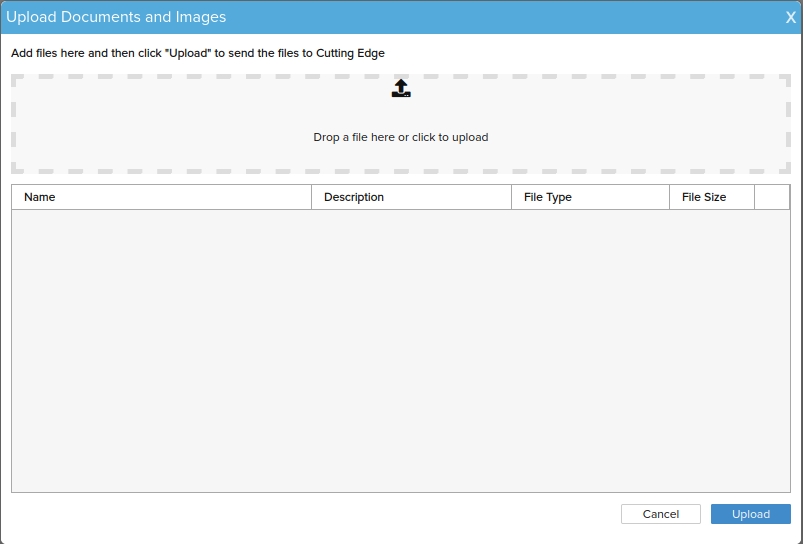Cancel the file upload dialog

click(x=661, y=514)
